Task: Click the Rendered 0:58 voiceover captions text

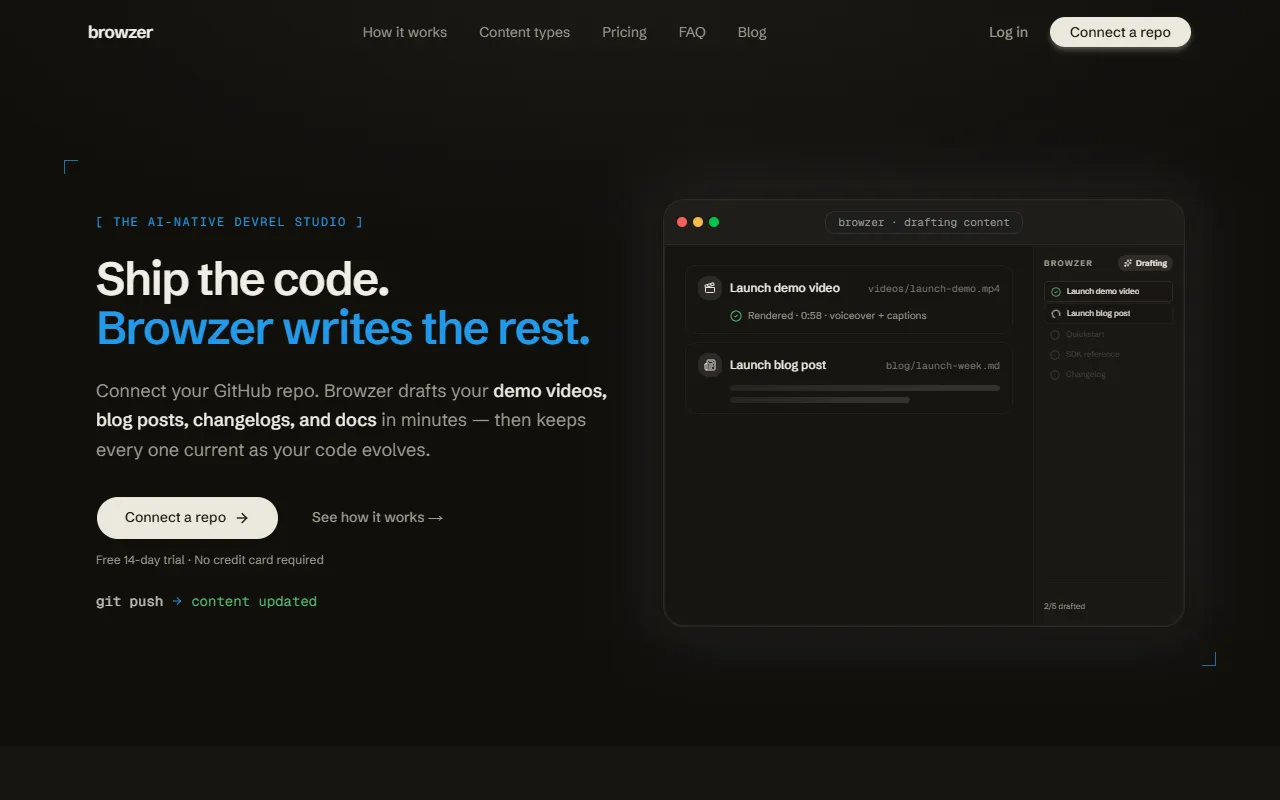Action: [837, 316]
